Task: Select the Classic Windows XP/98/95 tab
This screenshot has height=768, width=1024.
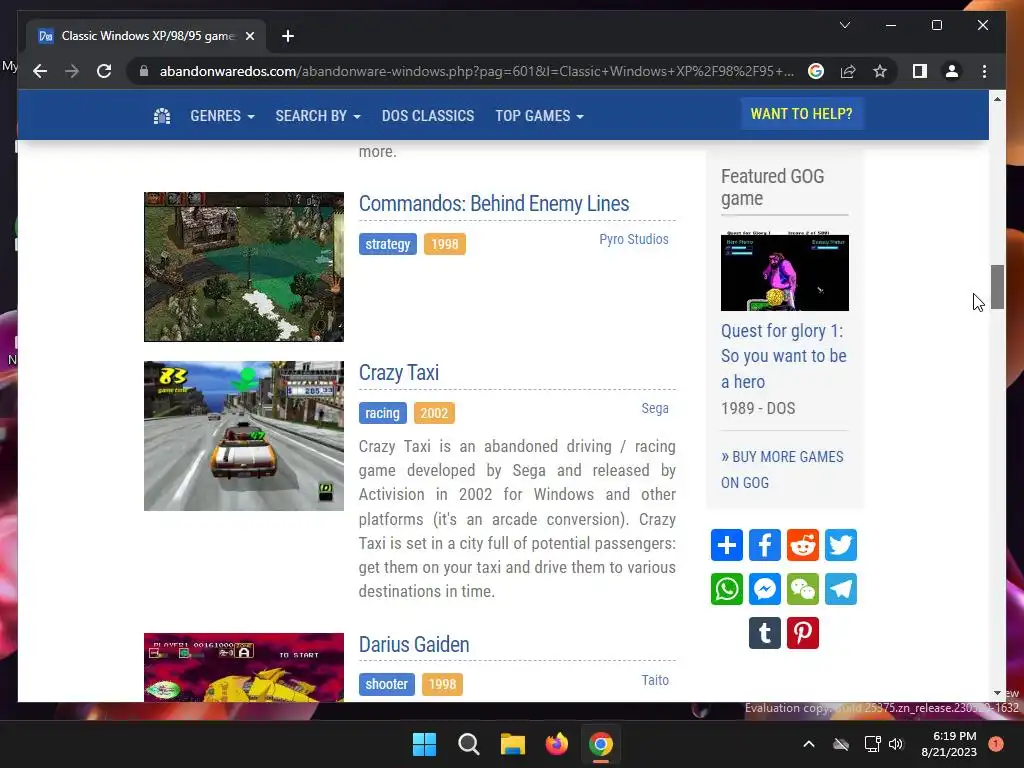Action: (x=146, y=36)
